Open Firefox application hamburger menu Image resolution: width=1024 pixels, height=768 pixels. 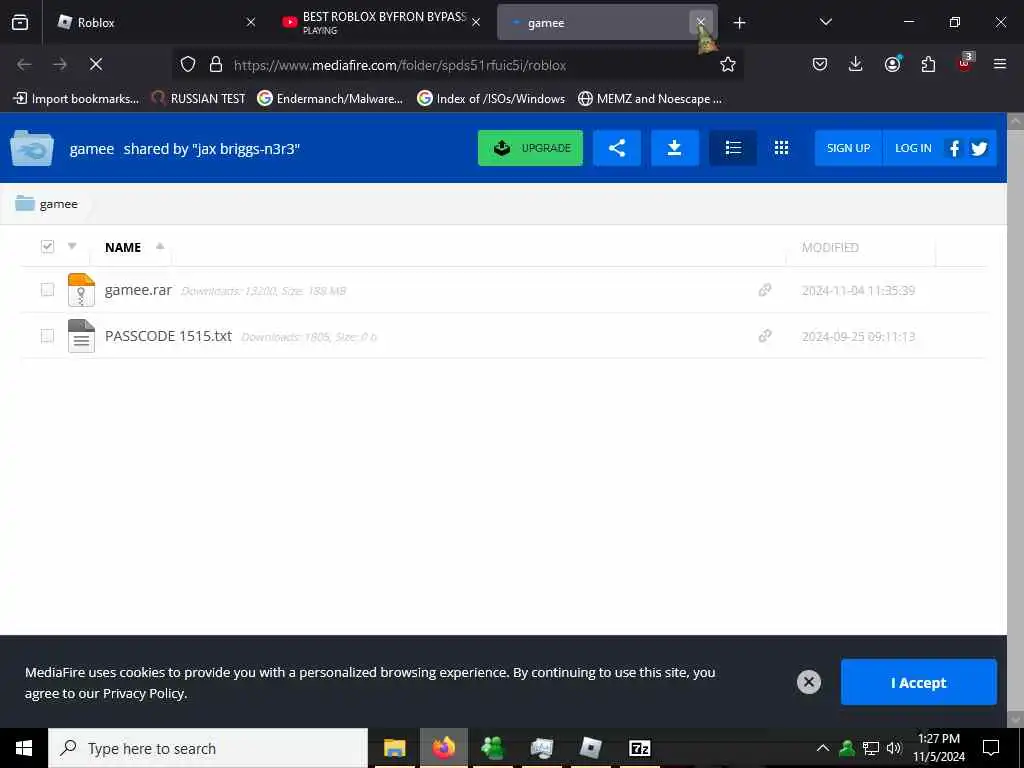[1000, 64]
